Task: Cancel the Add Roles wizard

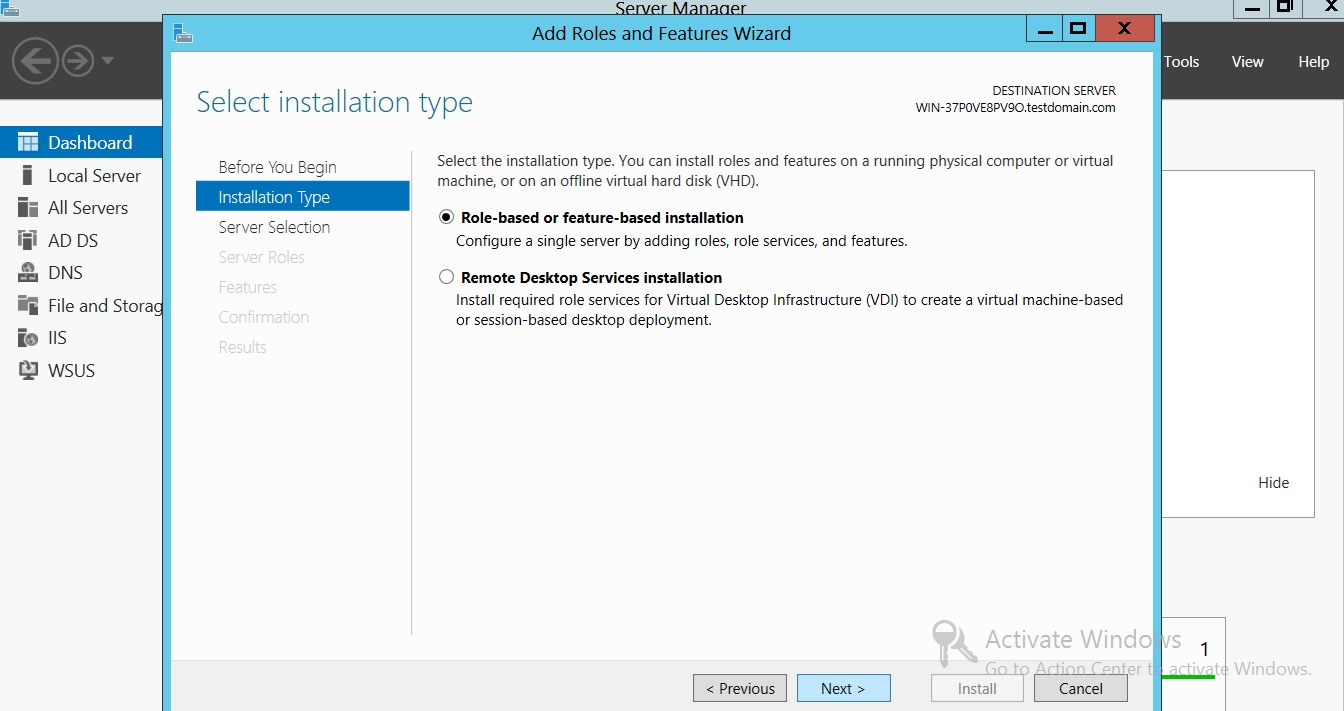Action: 1080,688
